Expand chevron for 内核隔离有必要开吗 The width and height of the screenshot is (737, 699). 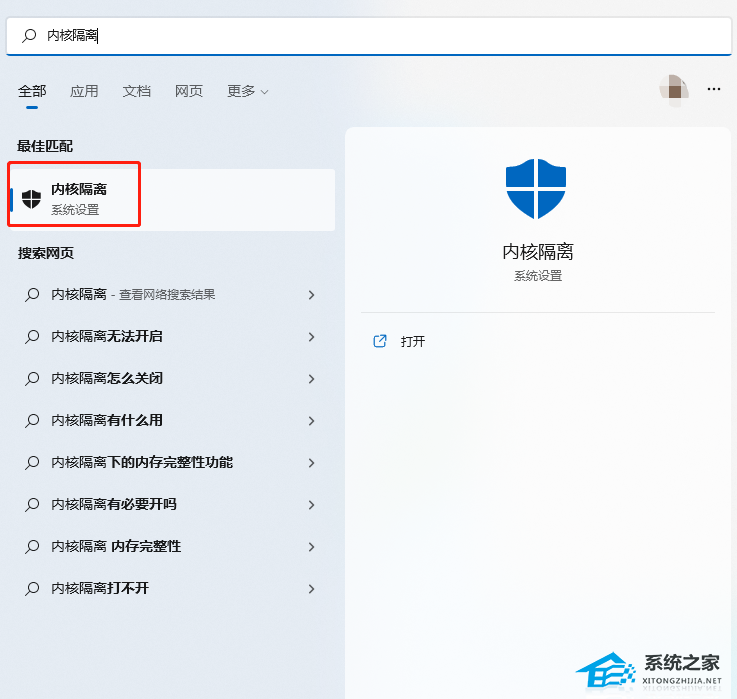[312, 505]
